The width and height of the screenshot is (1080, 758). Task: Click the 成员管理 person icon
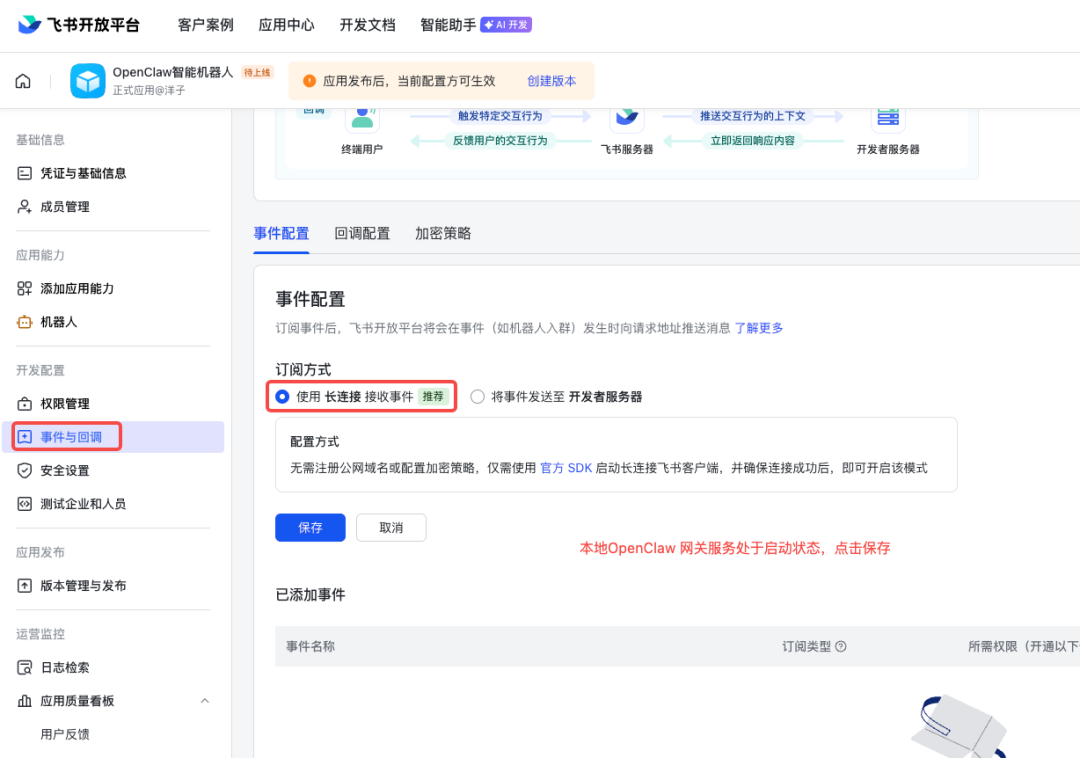click(25, 207)
